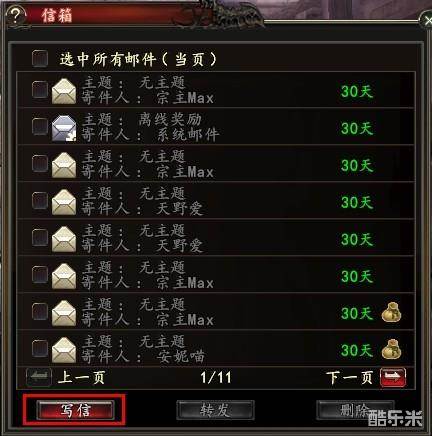Click envelope icon of first 宗主Max mail
The height and width of the screenshot is (436, 432).
[64, 91]
